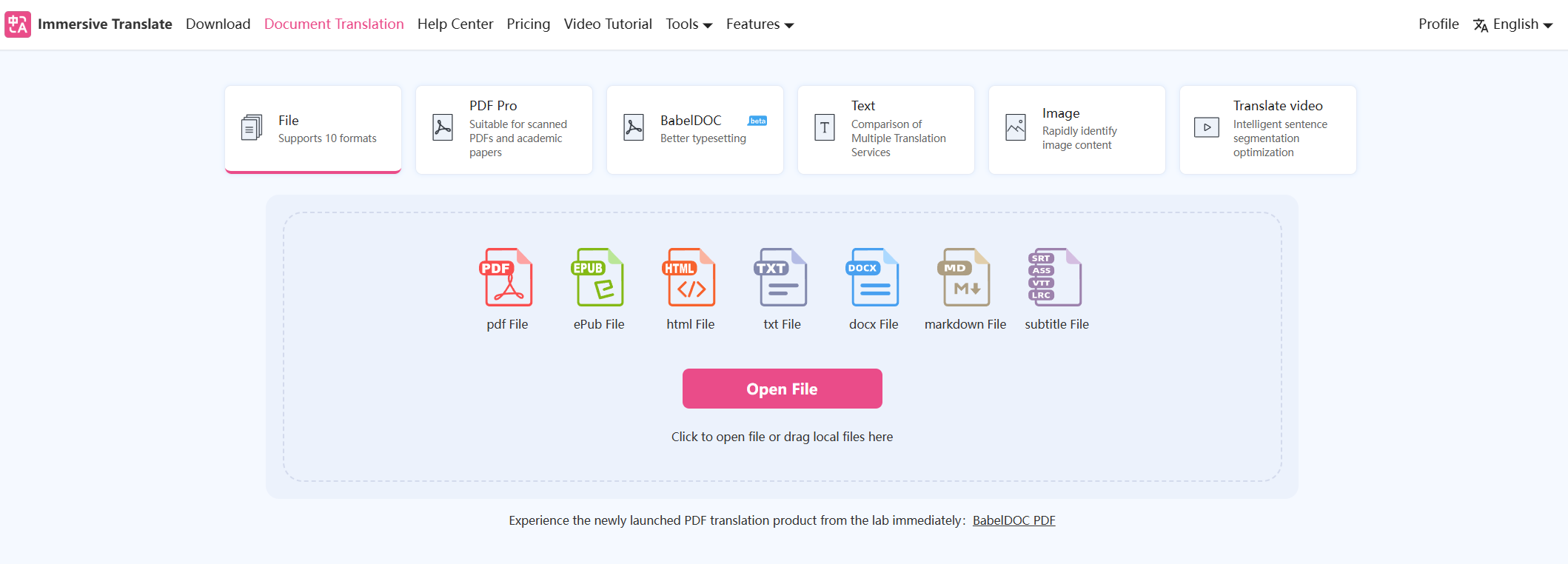Select the ePub File icon
Viewport: 1568px width, 564px height.
(x=598, y=278)
